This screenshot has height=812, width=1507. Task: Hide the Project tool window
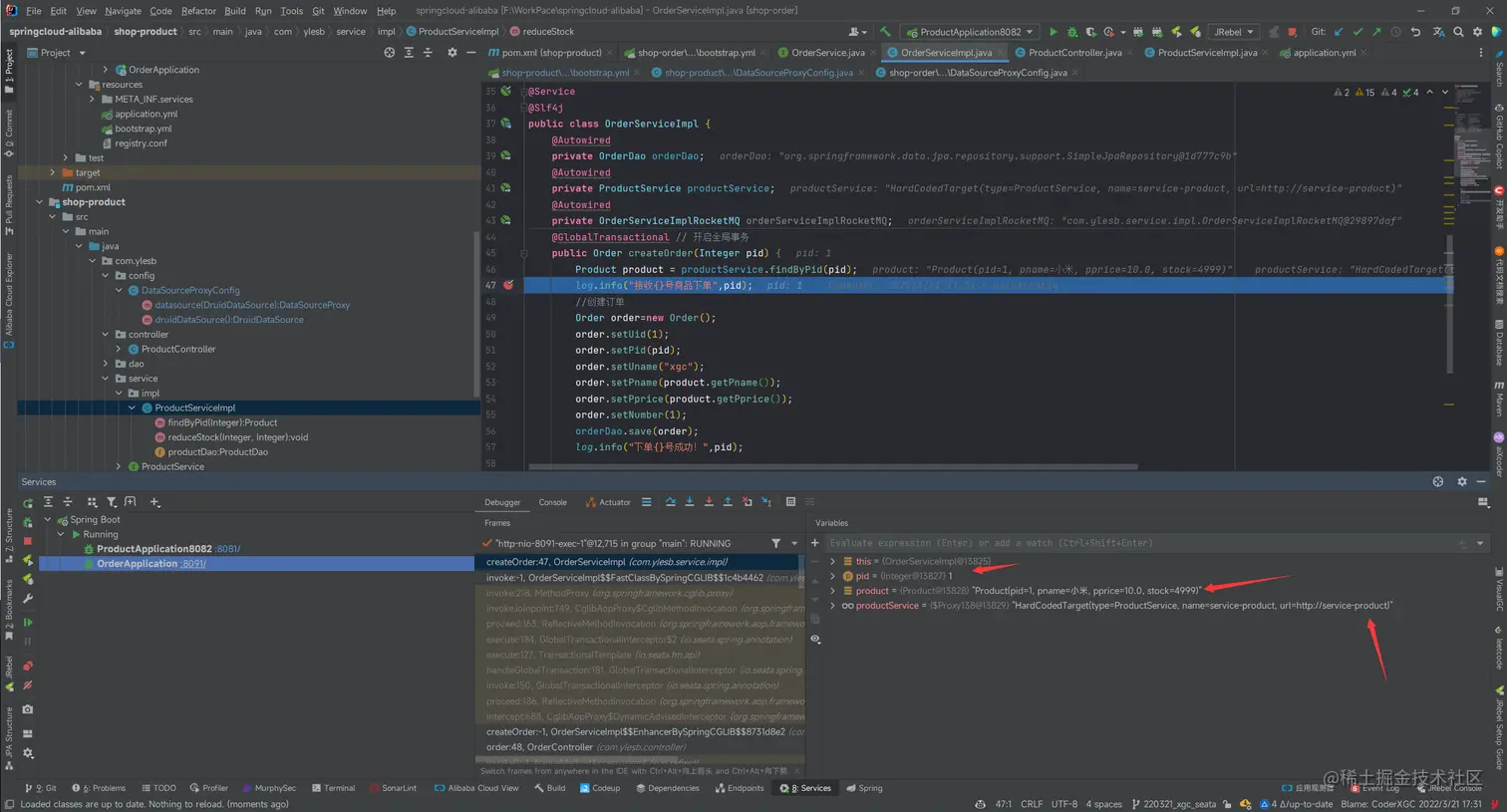(x=471, y=53)
